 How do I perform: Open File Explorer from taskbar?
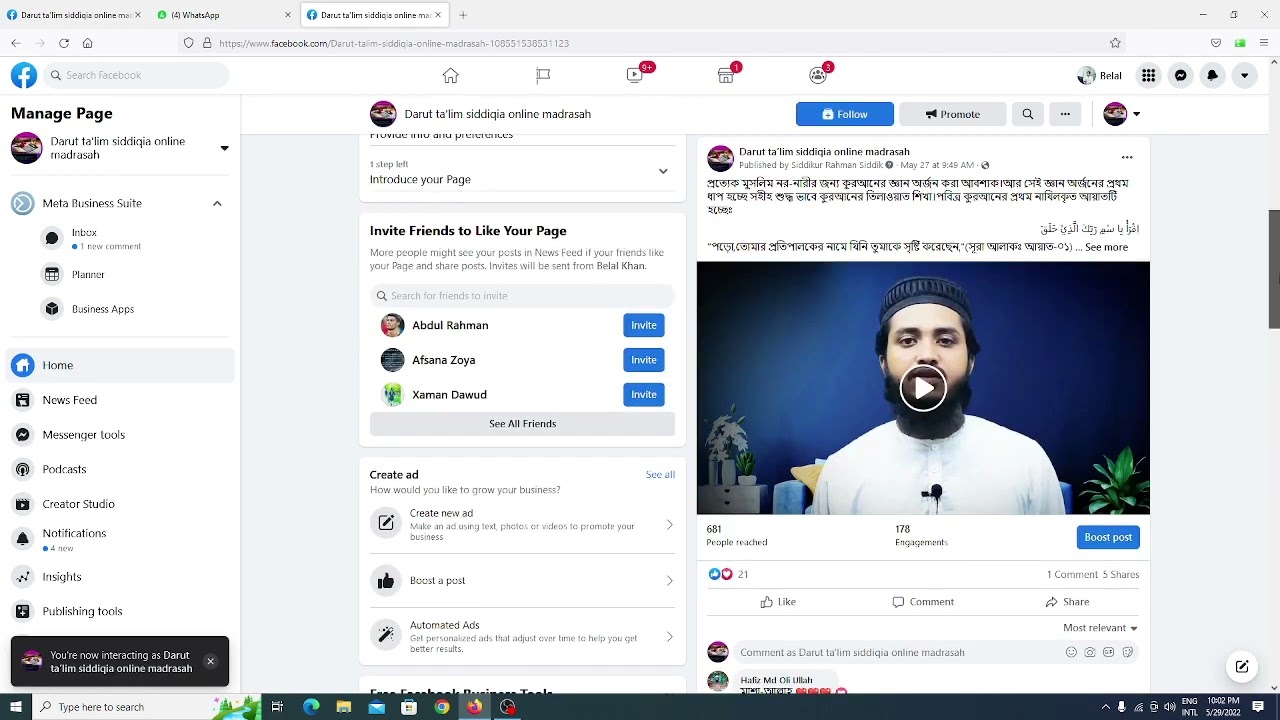344,707
